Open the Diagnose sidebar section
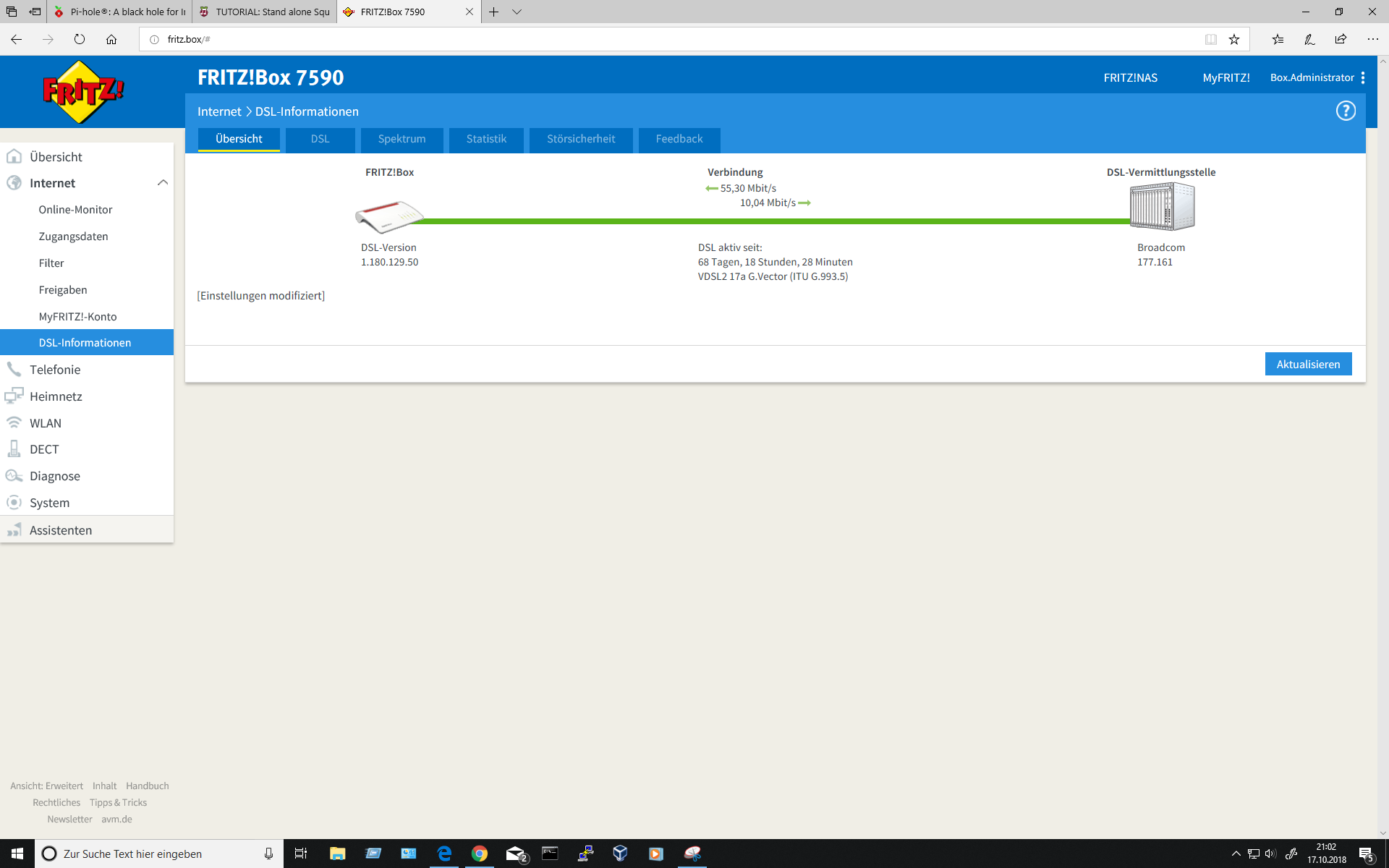The image size is (1389, 868). [54, 476]
